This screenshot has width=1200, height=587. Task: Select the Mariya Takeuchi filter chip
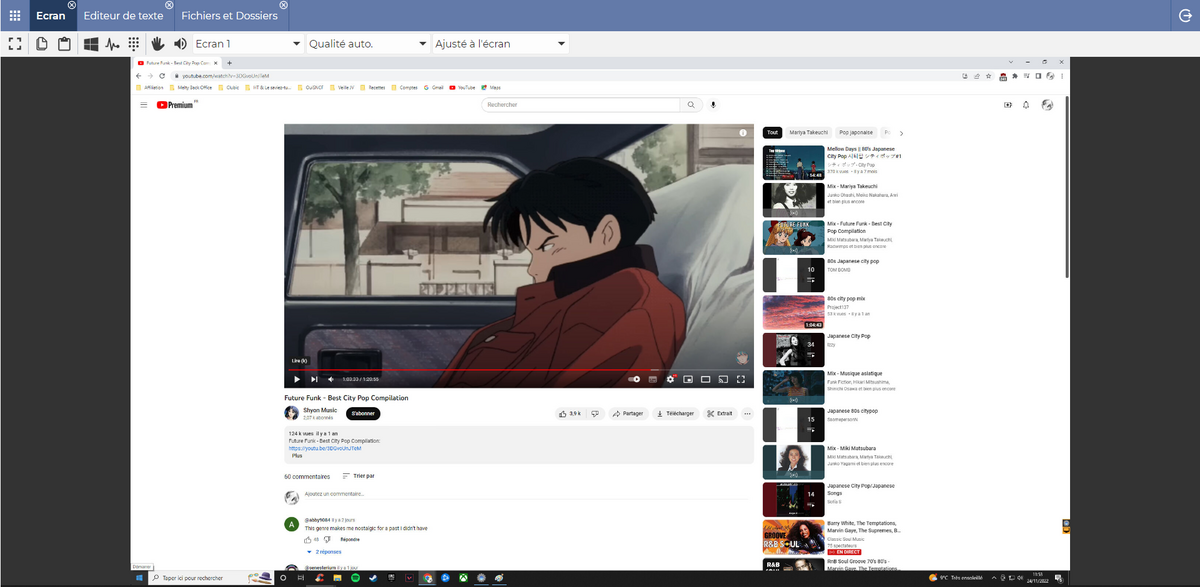pyautogui.click(x=809, y=132)
